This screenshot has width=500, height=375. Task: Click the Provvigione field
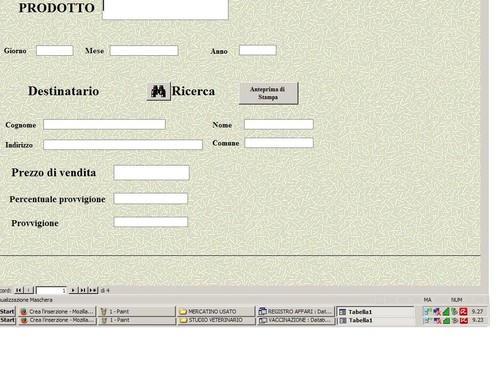pyautogui.click(x=151, y=222)
